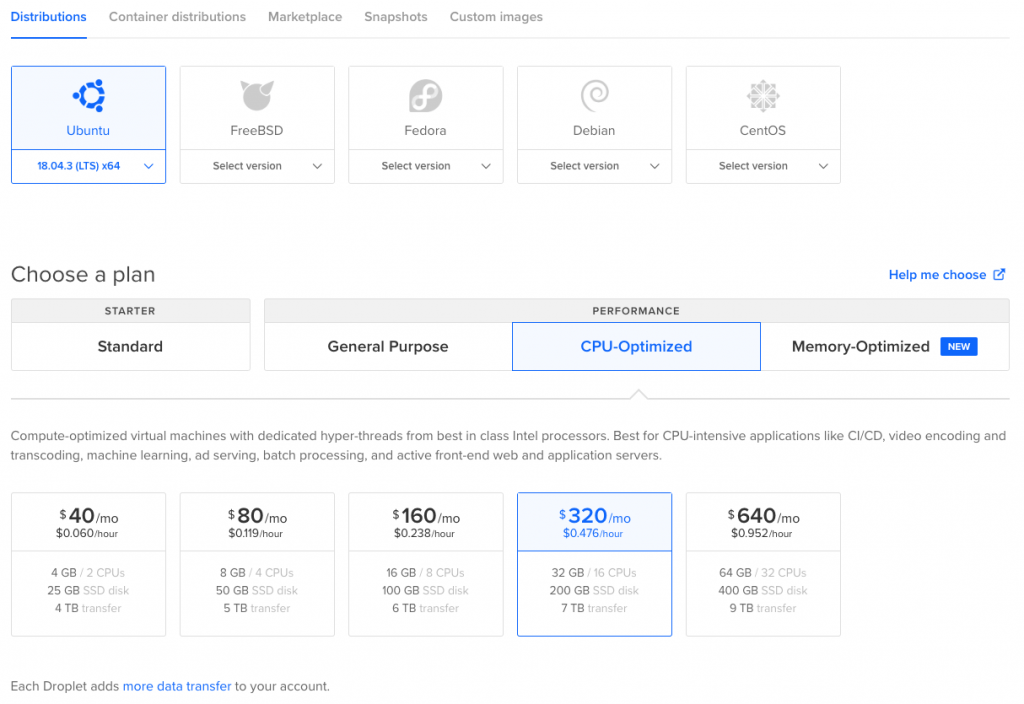Click the 32 GB / 16 CPUs spec
Screen dimensions: 1024x704
[594, 573]
